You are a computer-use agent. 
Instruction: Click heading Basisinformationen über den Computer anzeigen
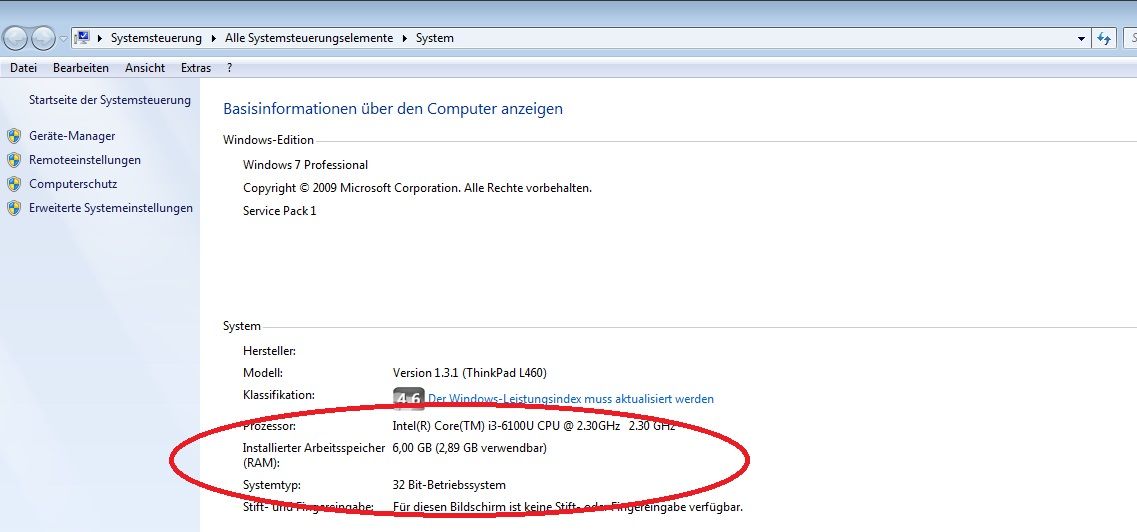pos(393,109)
